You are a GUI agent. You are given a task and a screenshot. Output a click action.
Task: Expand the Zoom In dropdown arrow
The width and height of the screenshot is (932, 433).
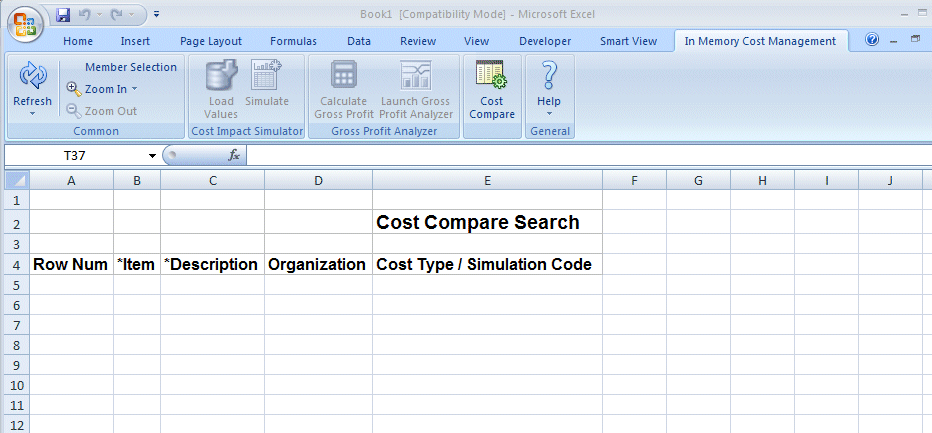pyautogui.click(x=134, y=89)
